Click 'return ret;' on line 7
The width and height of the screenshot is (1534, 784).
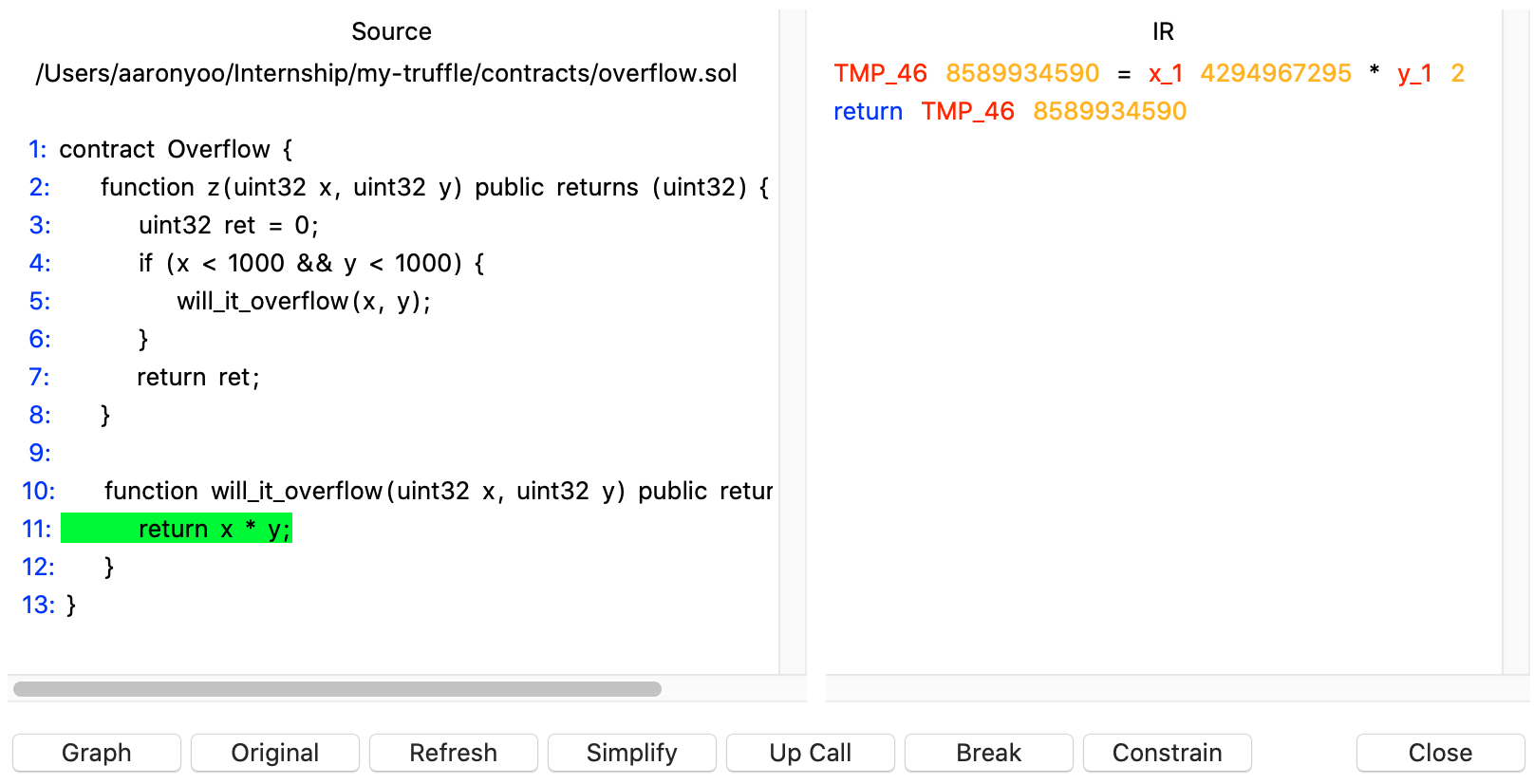tap(197, 377)
